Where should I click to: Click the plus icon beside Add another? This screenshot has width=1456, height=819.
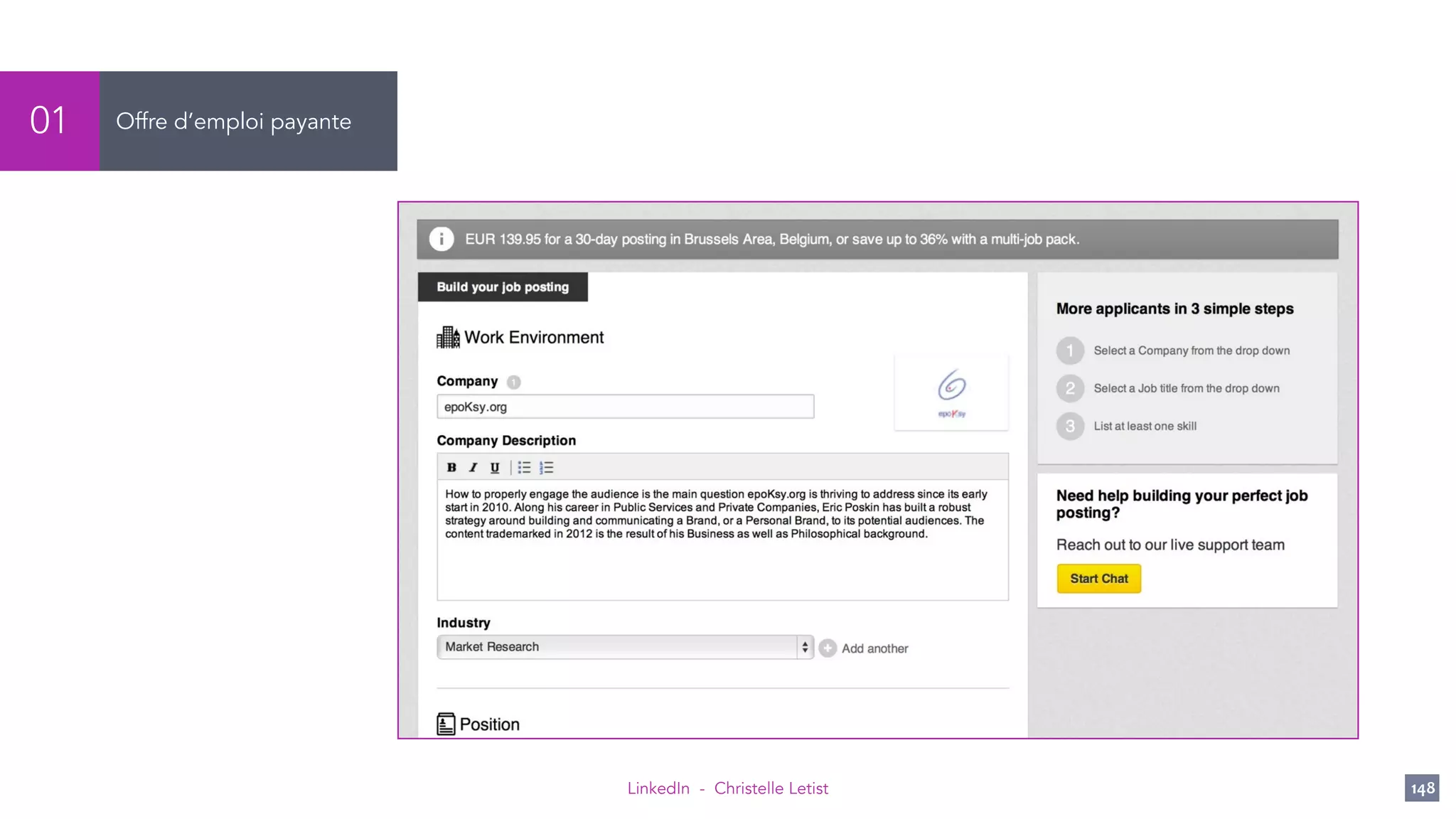(828, 648)
